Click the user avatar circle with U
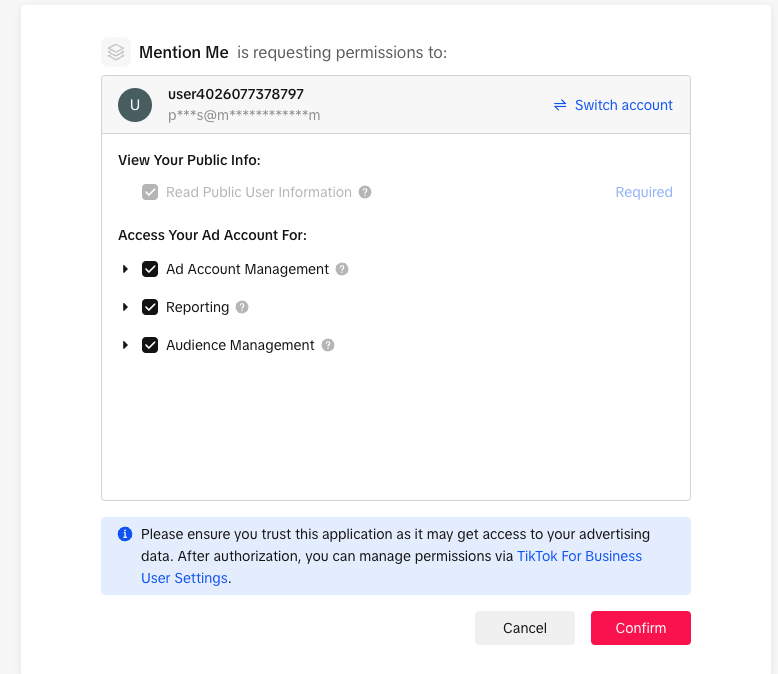This screenshot has height=674, width=778. tap(135, 105)
